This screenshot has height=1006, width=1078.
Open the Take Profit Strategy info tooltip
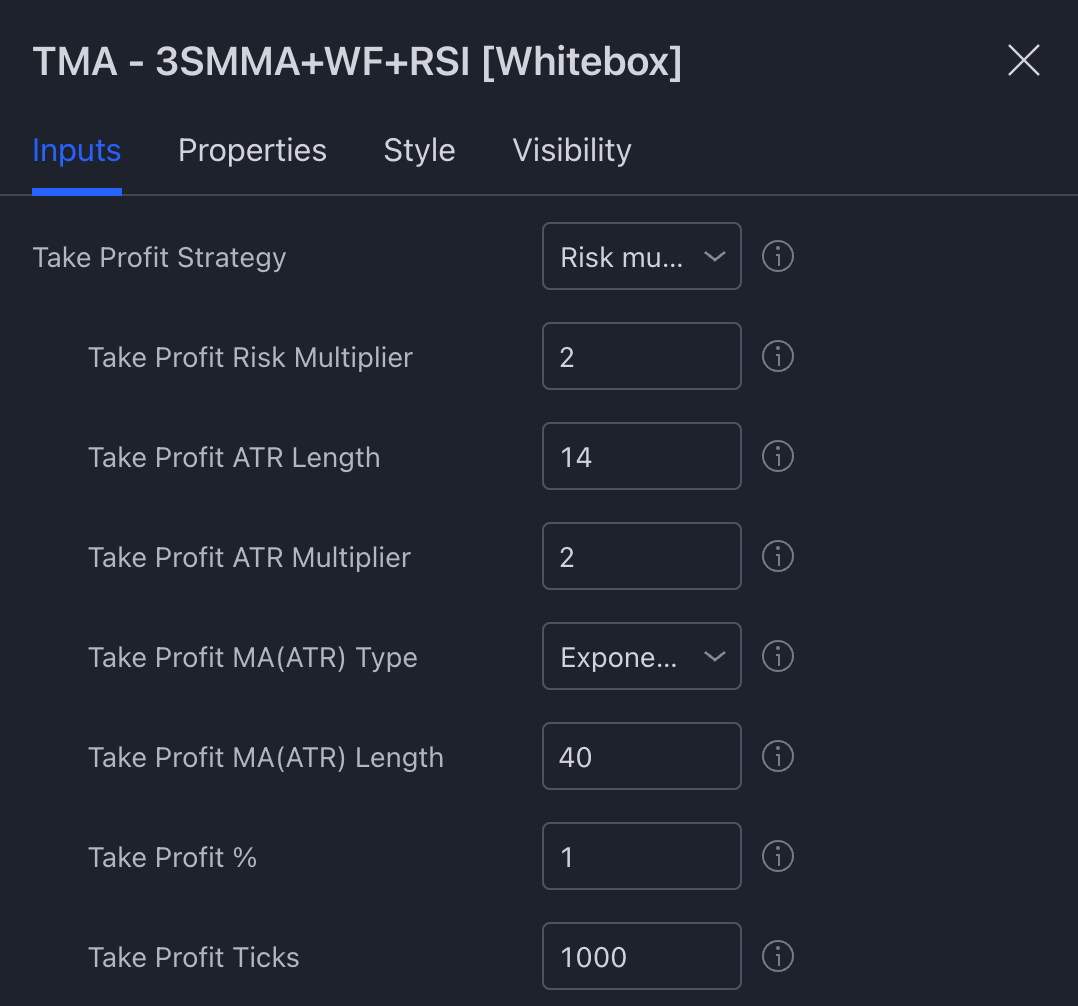[778, 256]
